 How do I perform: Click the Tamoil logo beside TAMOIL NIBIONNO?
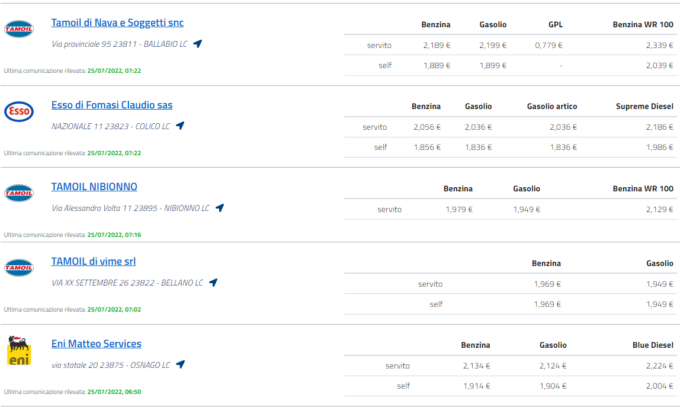pos(19,192)
